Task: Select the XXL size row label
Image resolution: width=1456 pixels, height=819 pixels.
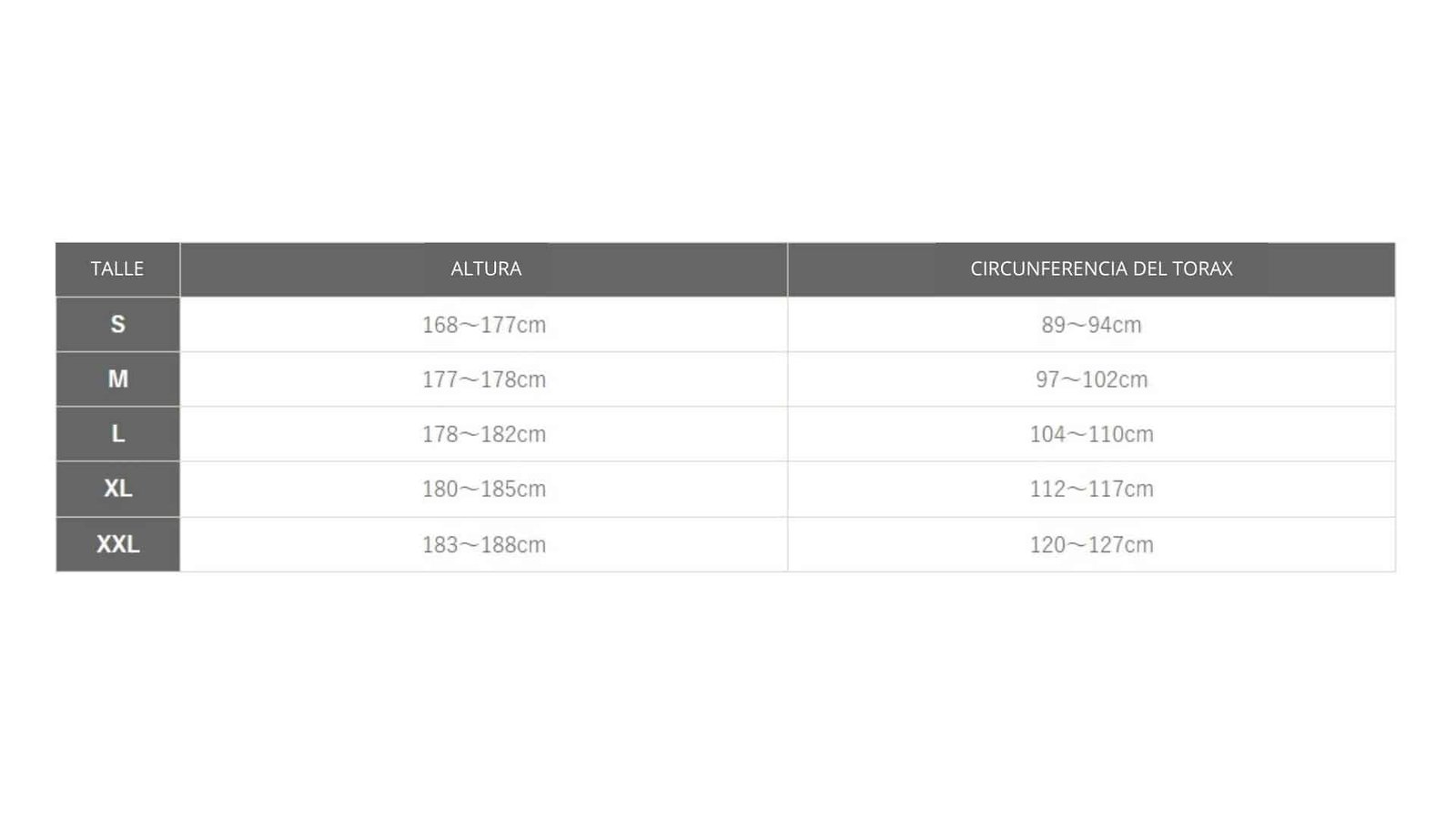Action: 117,545
